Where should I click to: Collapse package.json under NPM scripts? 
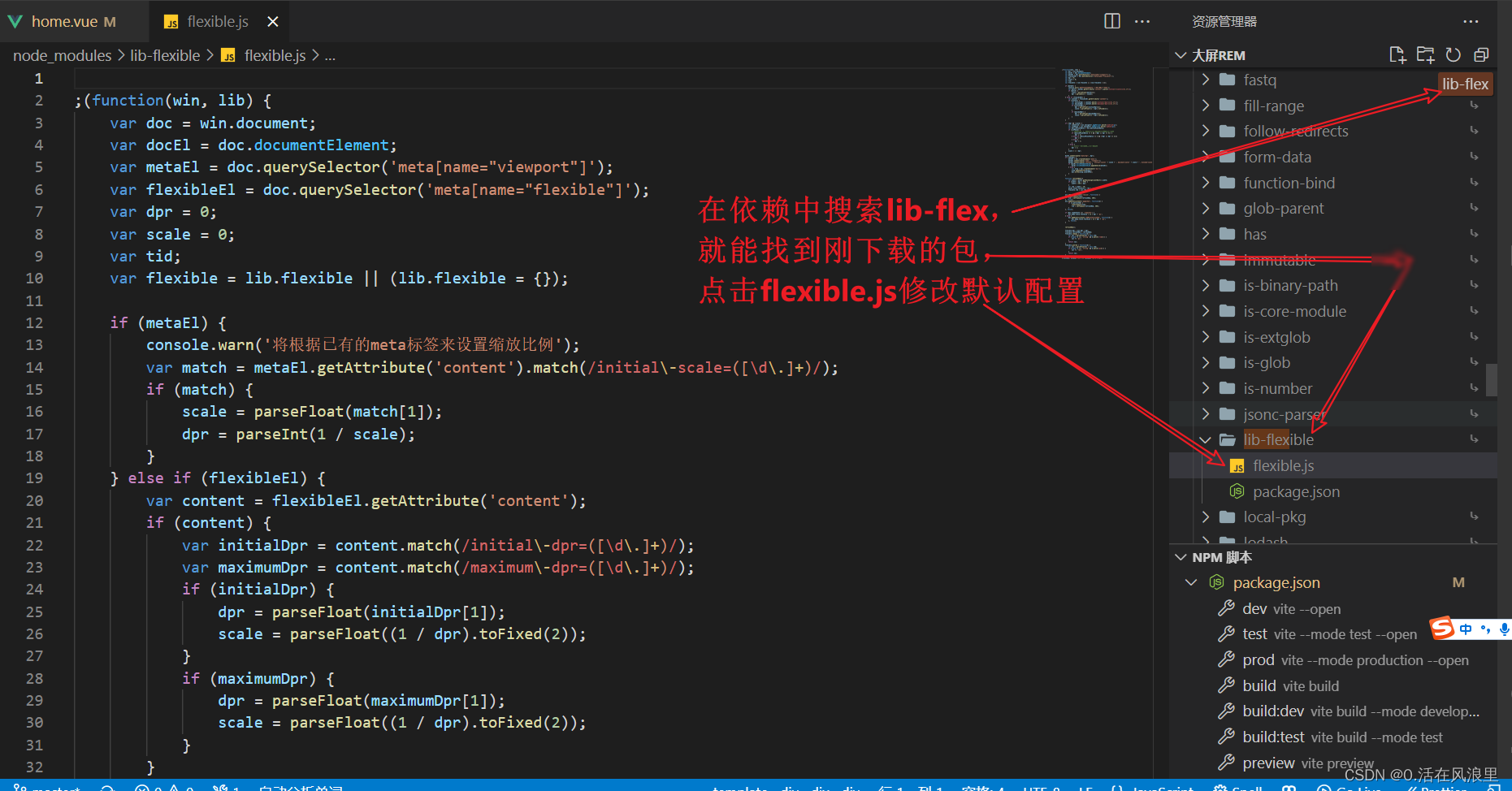(1191, 582)
